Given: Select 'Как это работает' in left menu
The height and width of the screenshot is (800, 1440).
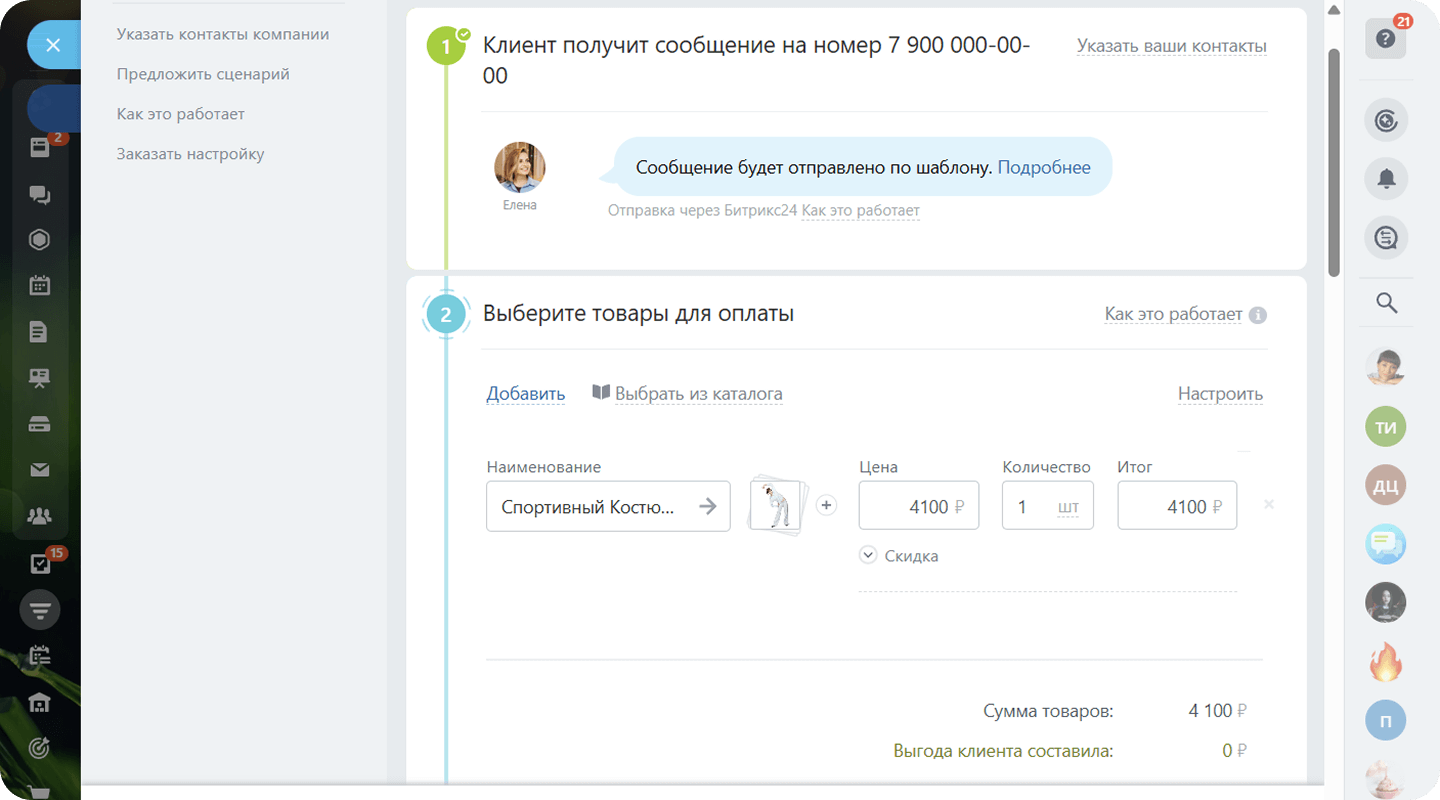Looking at the screenshot, I should point(180,114).
